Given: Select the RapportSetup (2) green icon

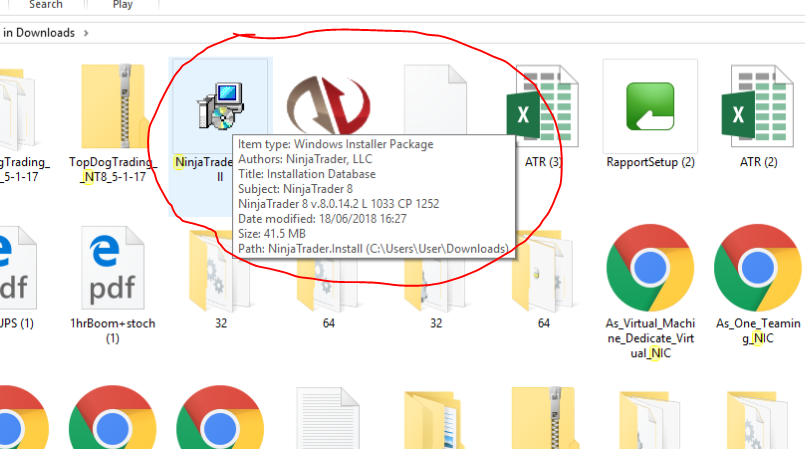Looking at the screenshot, I should 650,106.
